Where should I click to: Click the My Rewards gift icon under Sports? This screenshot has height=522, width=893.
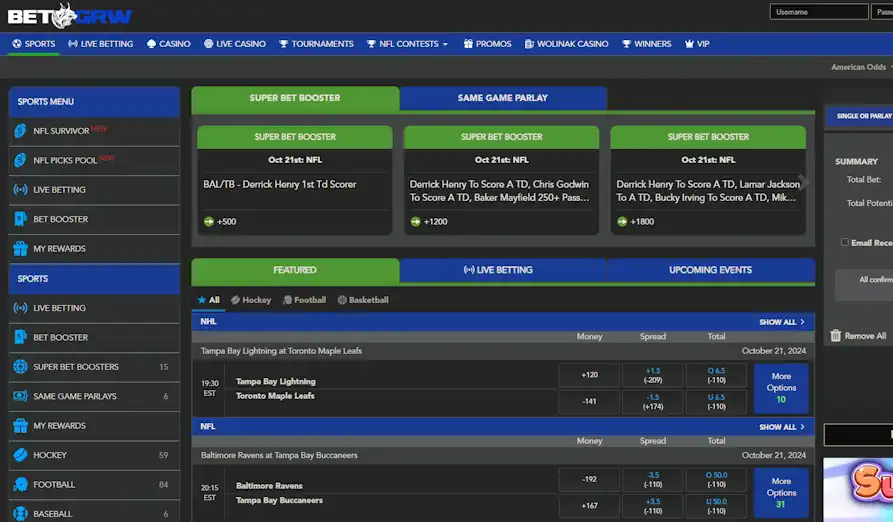point(20,425)
